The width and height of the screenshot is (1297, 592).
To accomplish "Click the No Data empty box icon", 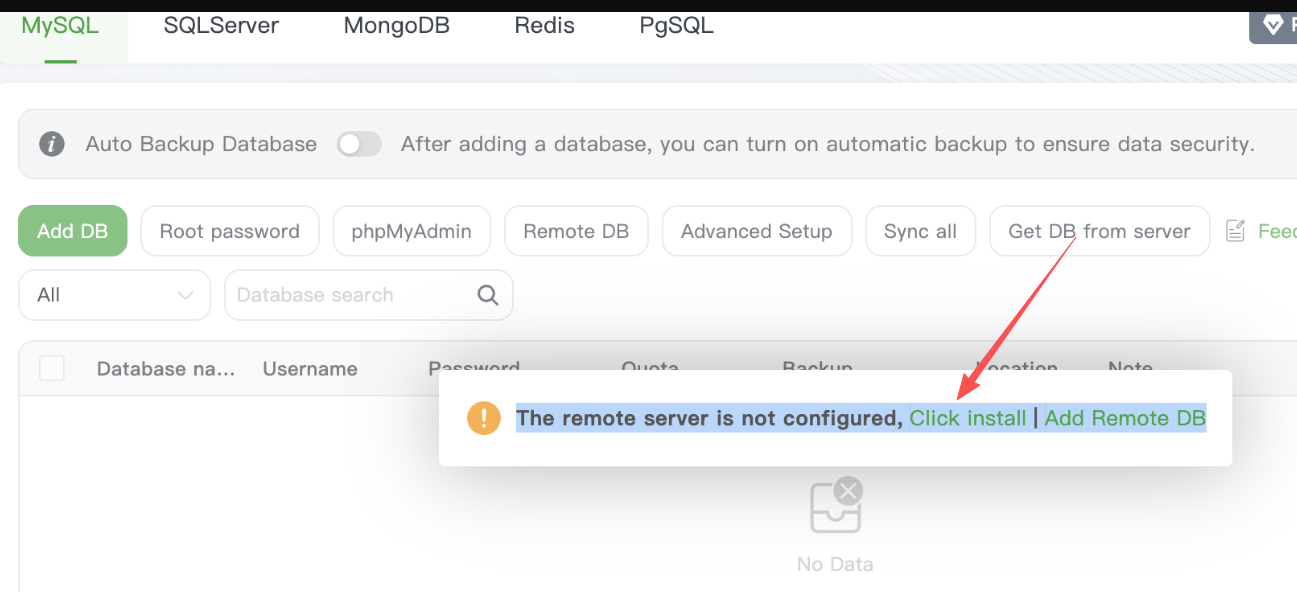I will tap(835, 508).
